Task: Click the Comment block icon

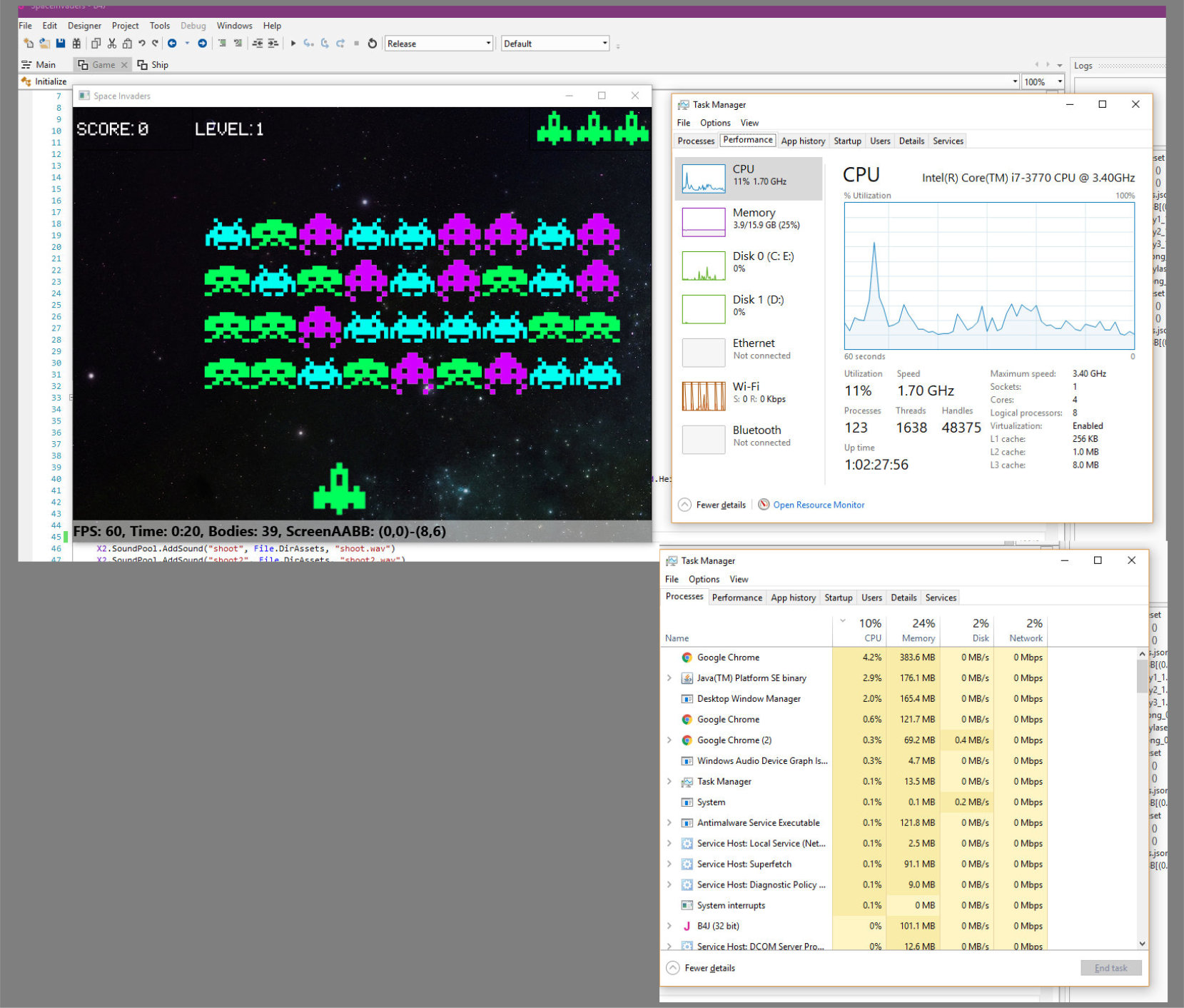Action: (223, 44)
